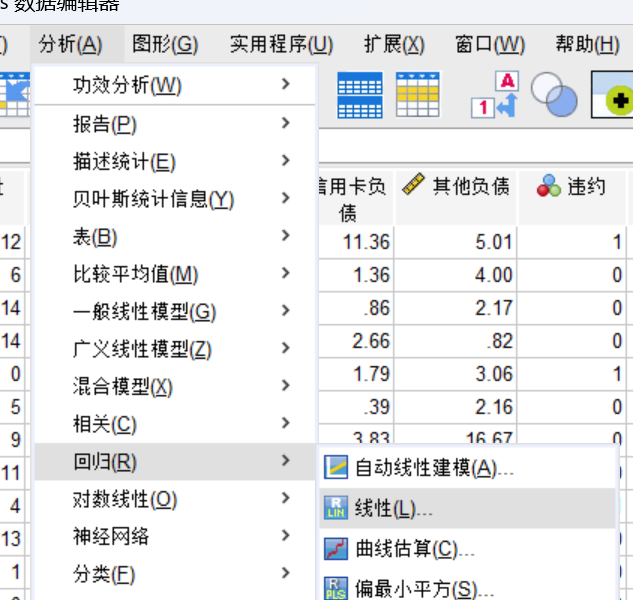
Task: Click the R PLS partial least squares icon
Action: point(336,588)
